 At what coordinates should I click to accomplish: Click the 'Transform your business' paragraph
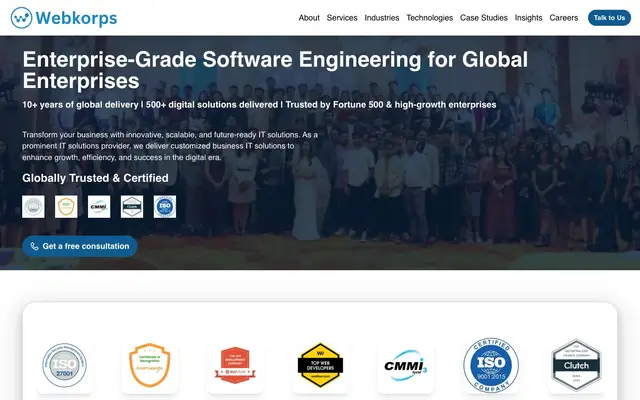tap(170, 146)
